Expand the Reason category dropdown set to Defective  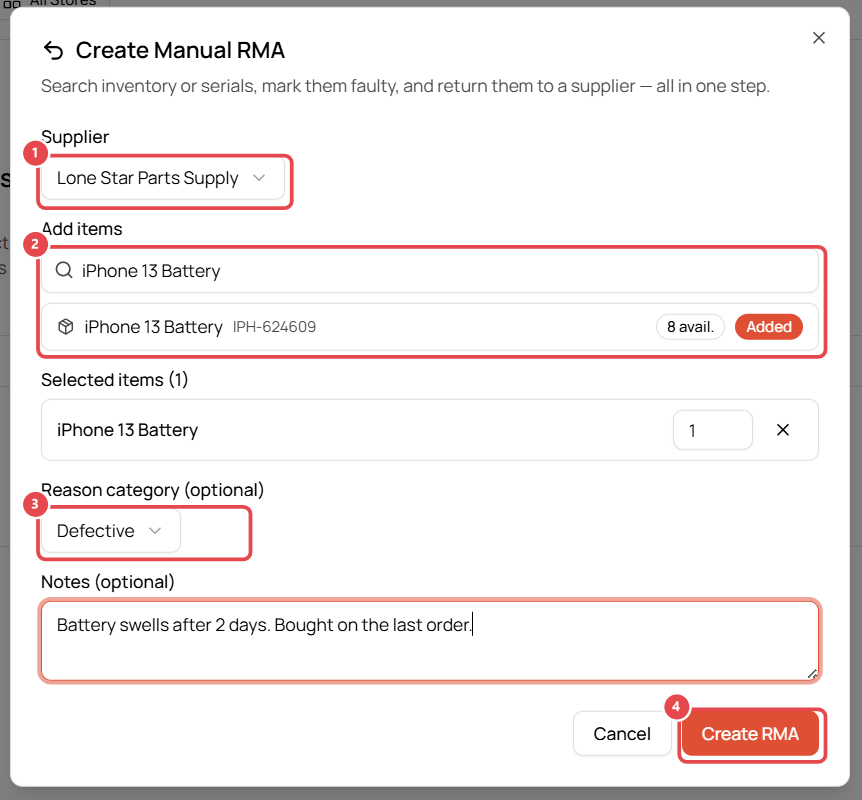(110, 531)
